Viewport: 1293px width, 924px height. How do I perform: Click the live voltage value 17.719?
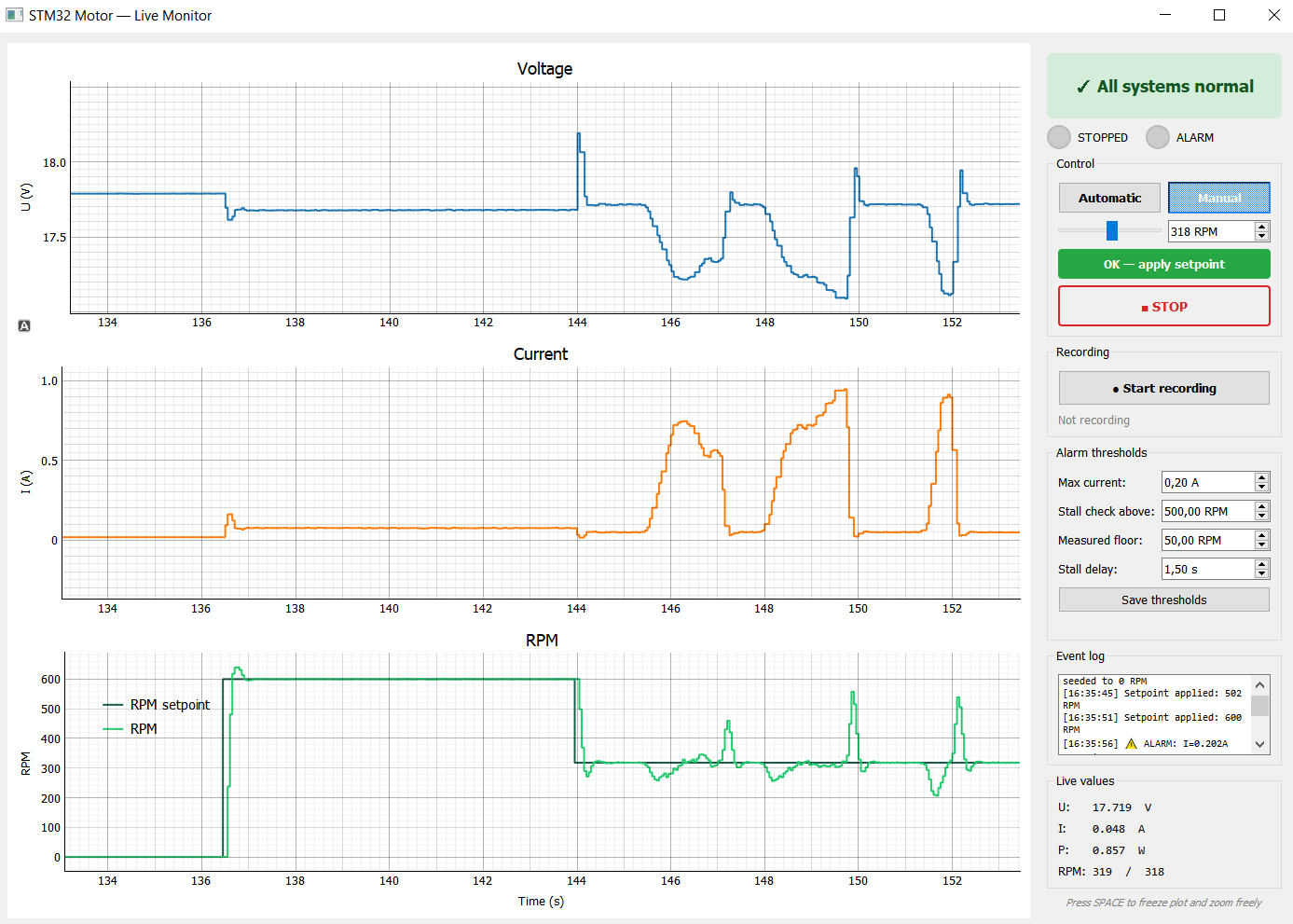point(1111,807)
